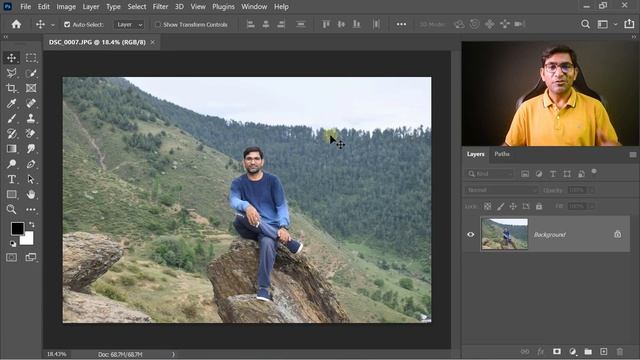Viewport: 640px width, 360px height.
Task: Toggle Quick Mask mode
Action: tap(11, 257)
